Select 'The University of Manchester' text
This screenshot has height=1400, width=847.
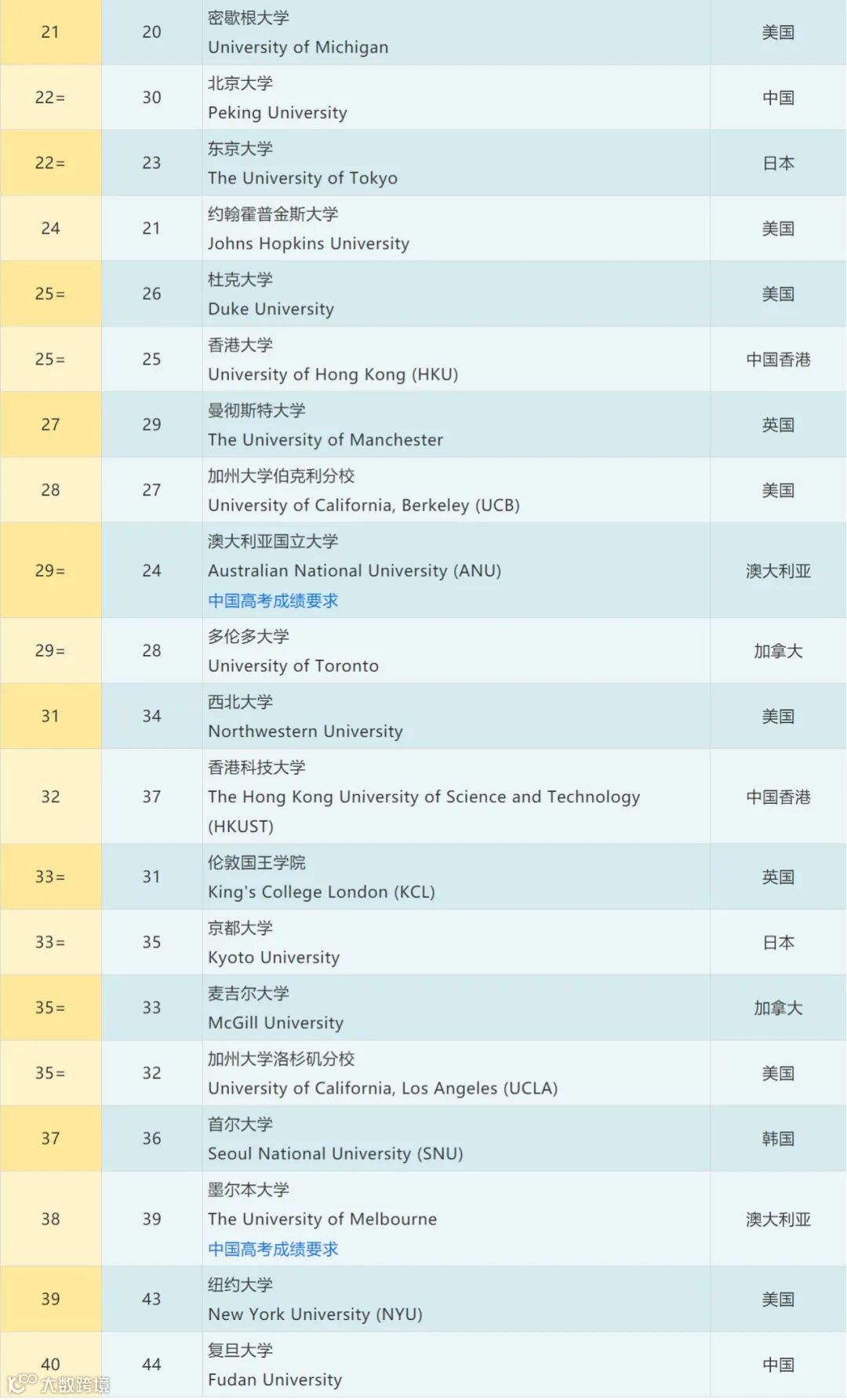325,440
